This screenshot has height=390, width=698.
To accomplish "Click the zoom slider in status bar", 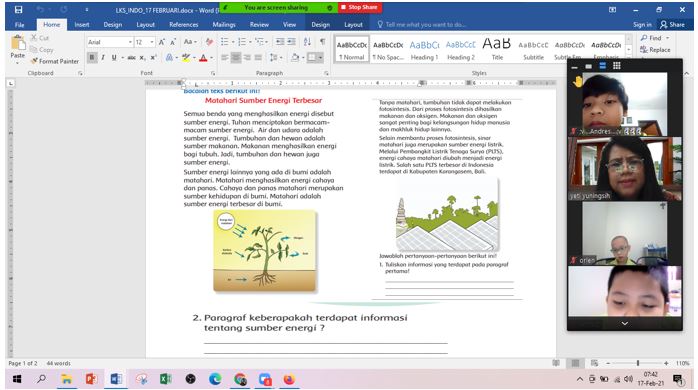I will pos(637,363).
